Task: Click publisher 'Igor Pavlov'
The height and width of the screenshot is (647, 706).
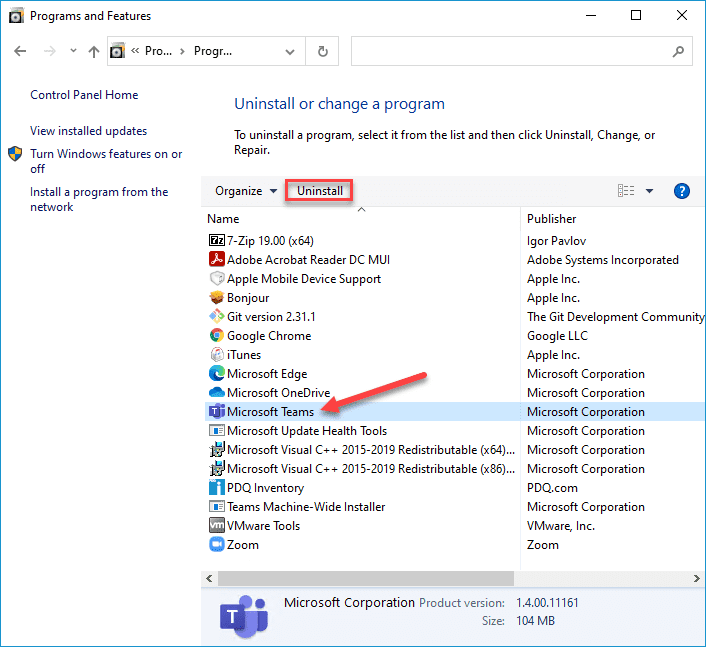Action: pos(557,241)
